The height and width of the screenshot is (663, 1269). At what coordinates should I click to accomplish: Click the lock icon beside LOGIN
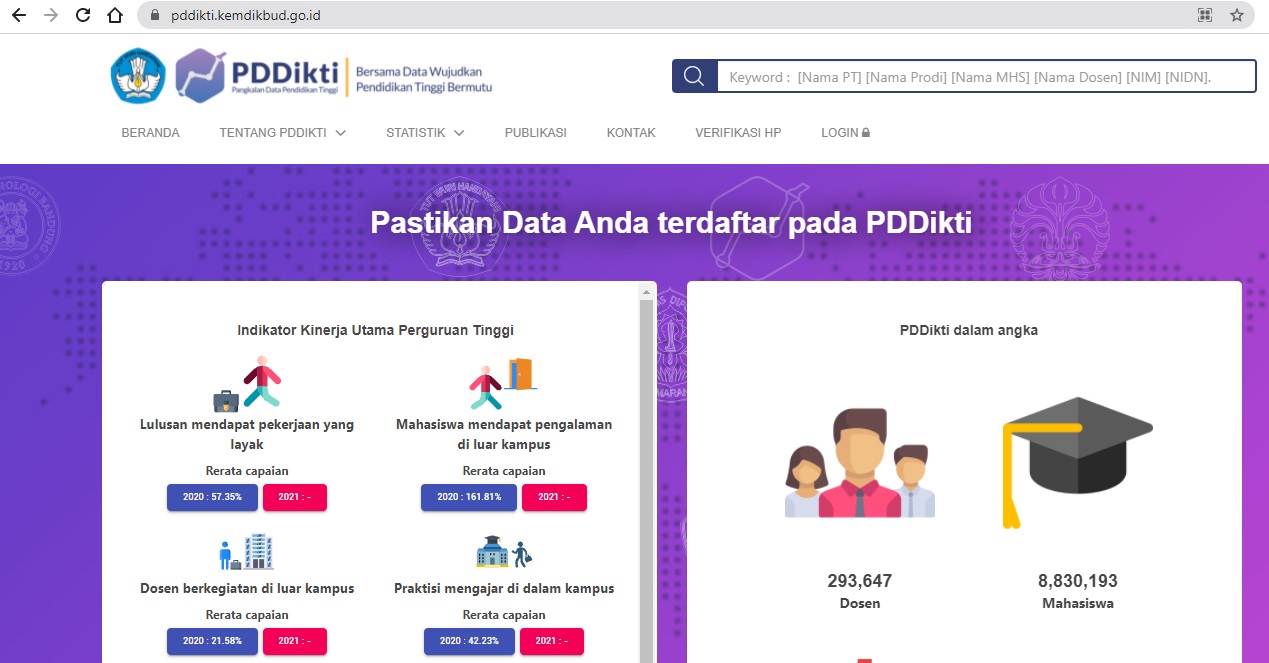coord(866,133)
